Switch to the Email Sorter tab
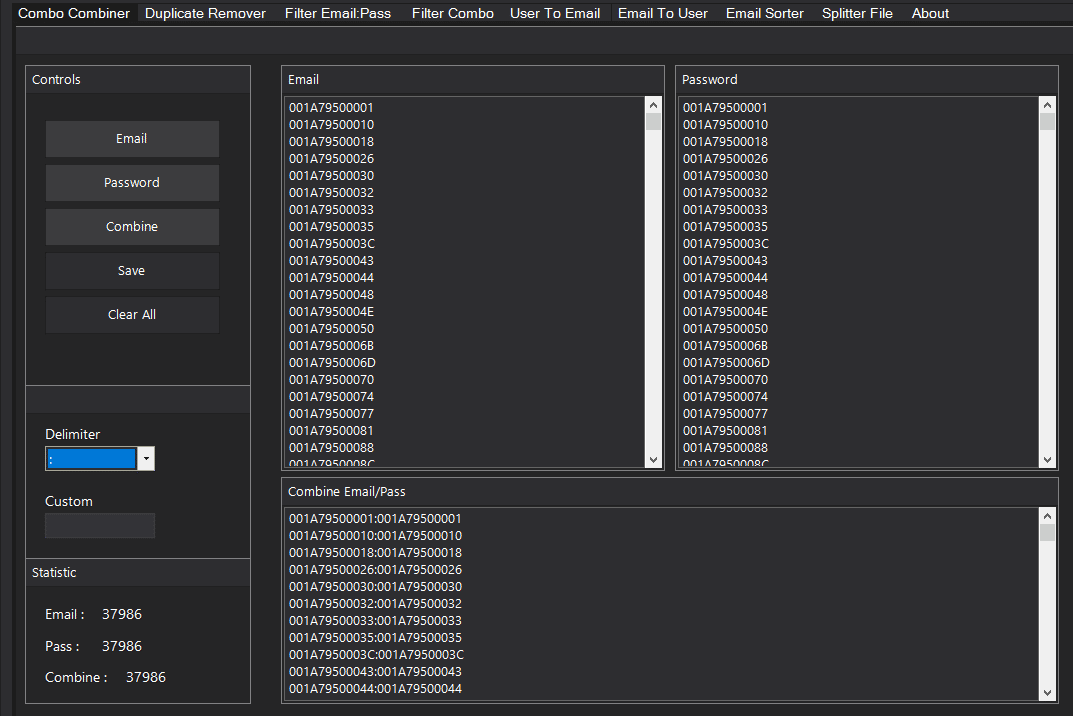The width and height of the screenshot is (1073, 716). pos(764,13)
